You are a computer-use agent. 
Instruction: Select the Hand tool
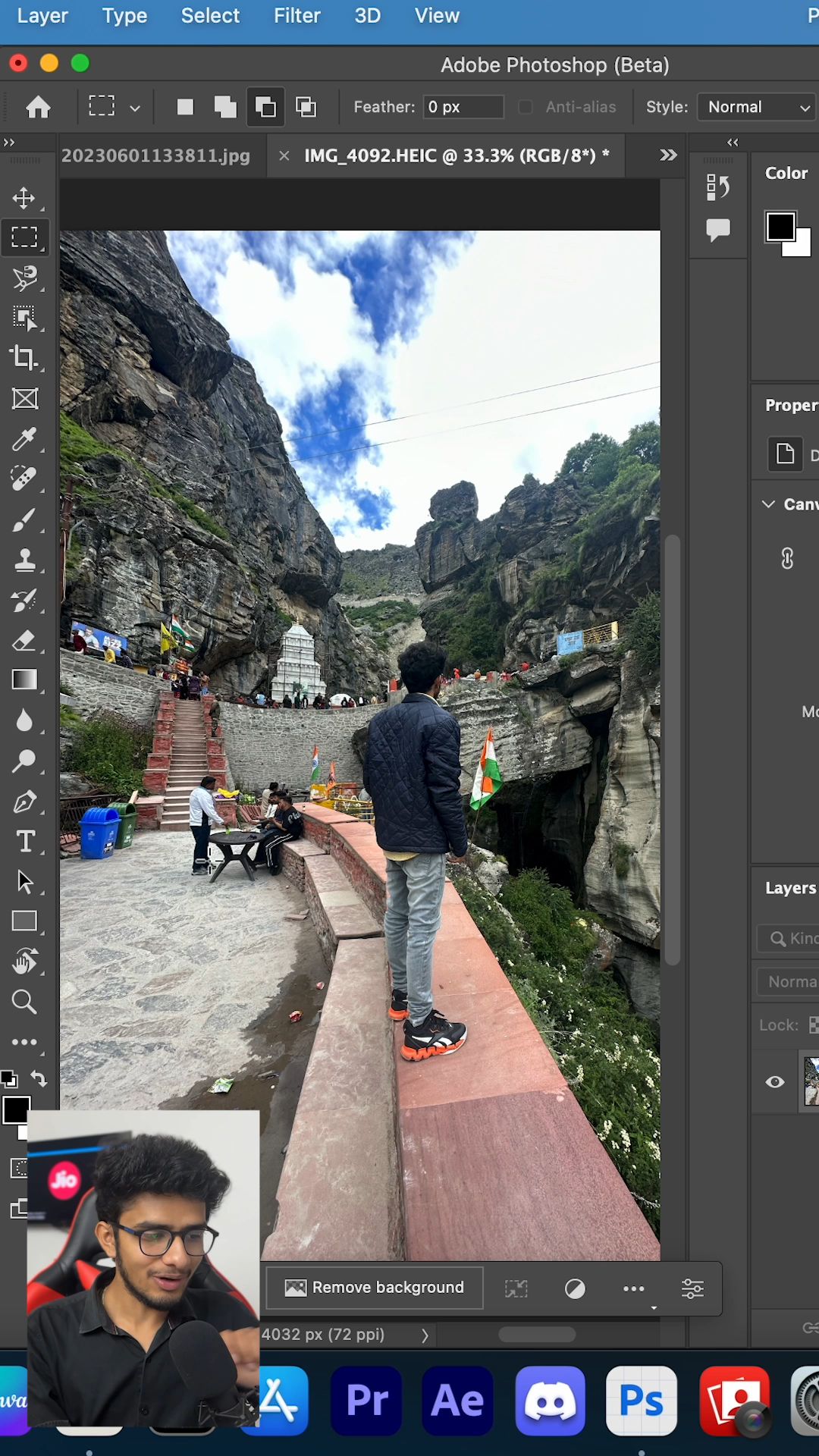pos(24,962)
